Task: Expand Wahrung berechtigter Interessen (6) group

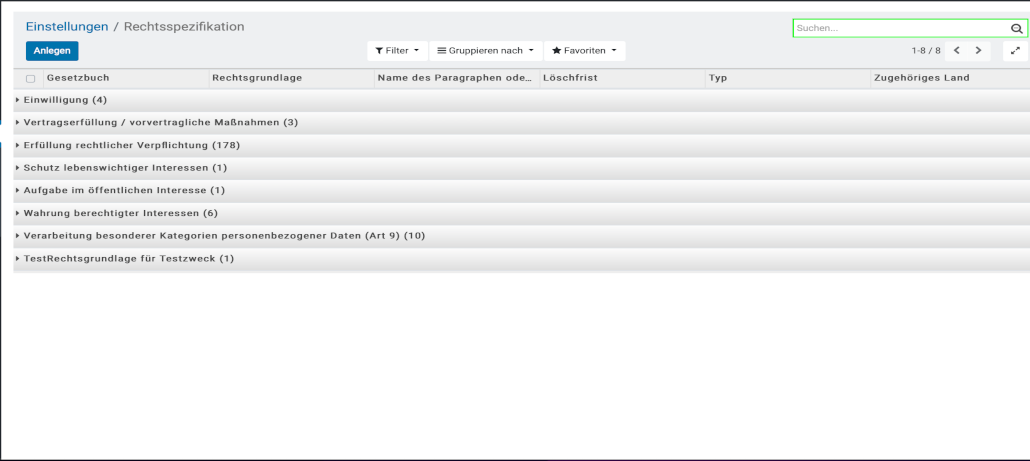Action: [120, 213]
